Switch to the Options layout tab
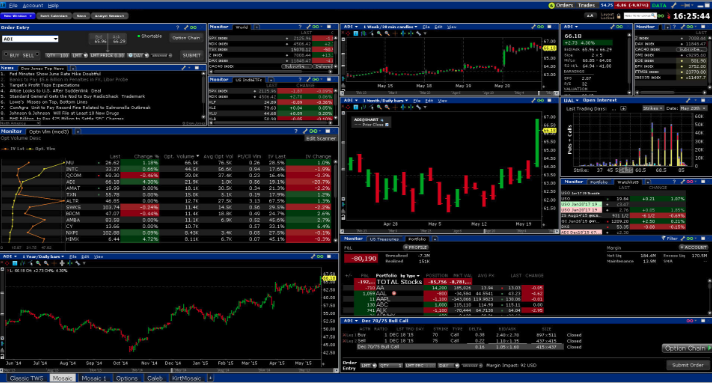Screen dimensions: 712x383 127,378
